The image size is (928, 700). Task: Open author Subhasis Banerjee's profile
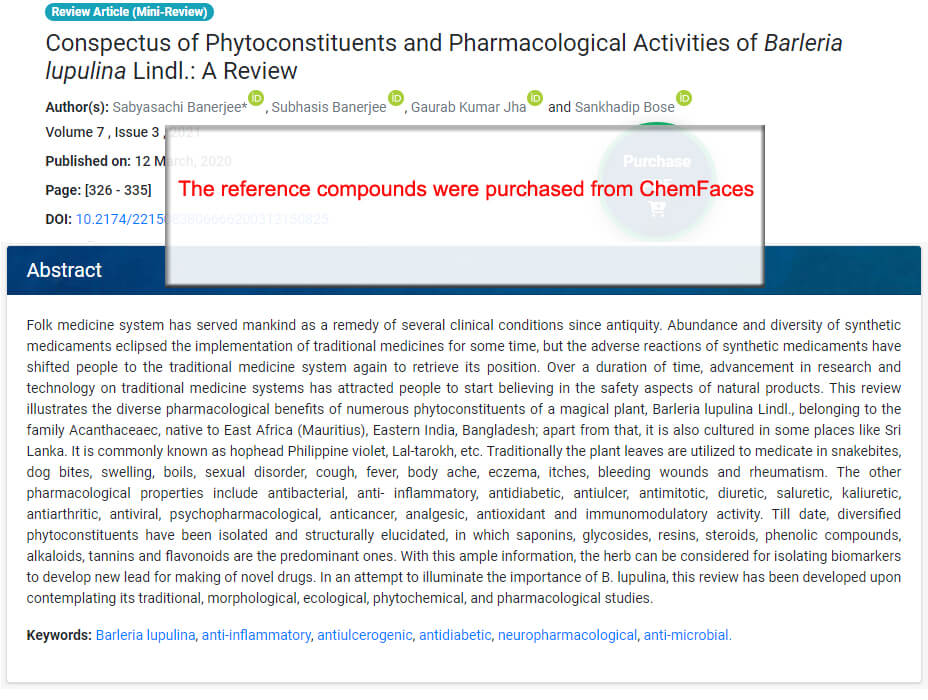(328, 107)
